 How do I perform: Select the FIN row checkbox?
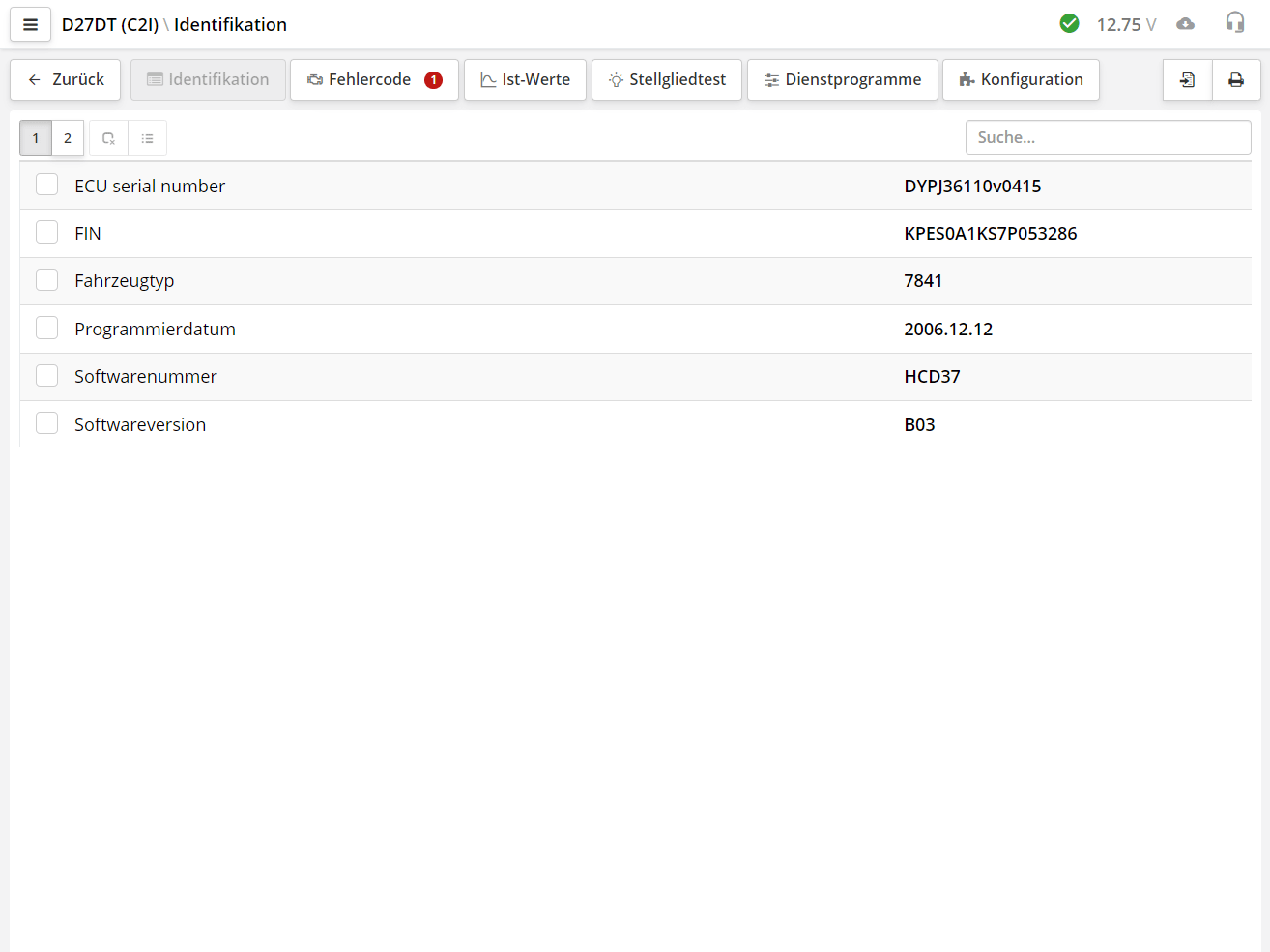coord(46,231)
